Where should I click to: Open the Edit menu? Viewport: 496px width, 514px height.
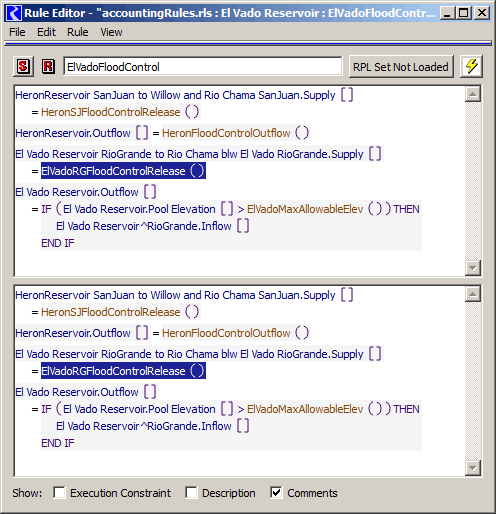tap(46, 32)
